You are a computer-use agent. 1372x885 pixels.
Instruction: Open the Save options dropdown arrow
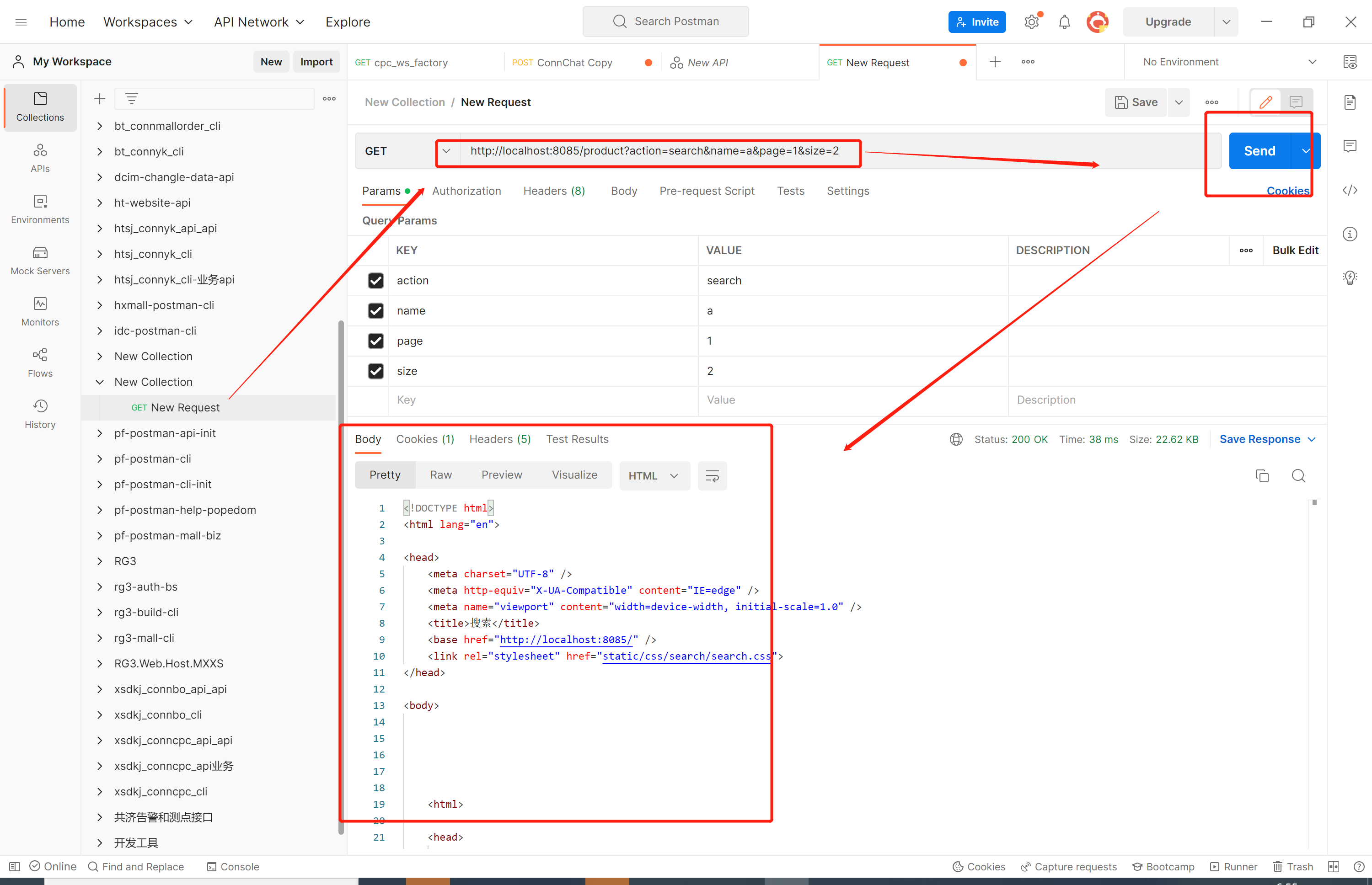tap(1179, 102)
